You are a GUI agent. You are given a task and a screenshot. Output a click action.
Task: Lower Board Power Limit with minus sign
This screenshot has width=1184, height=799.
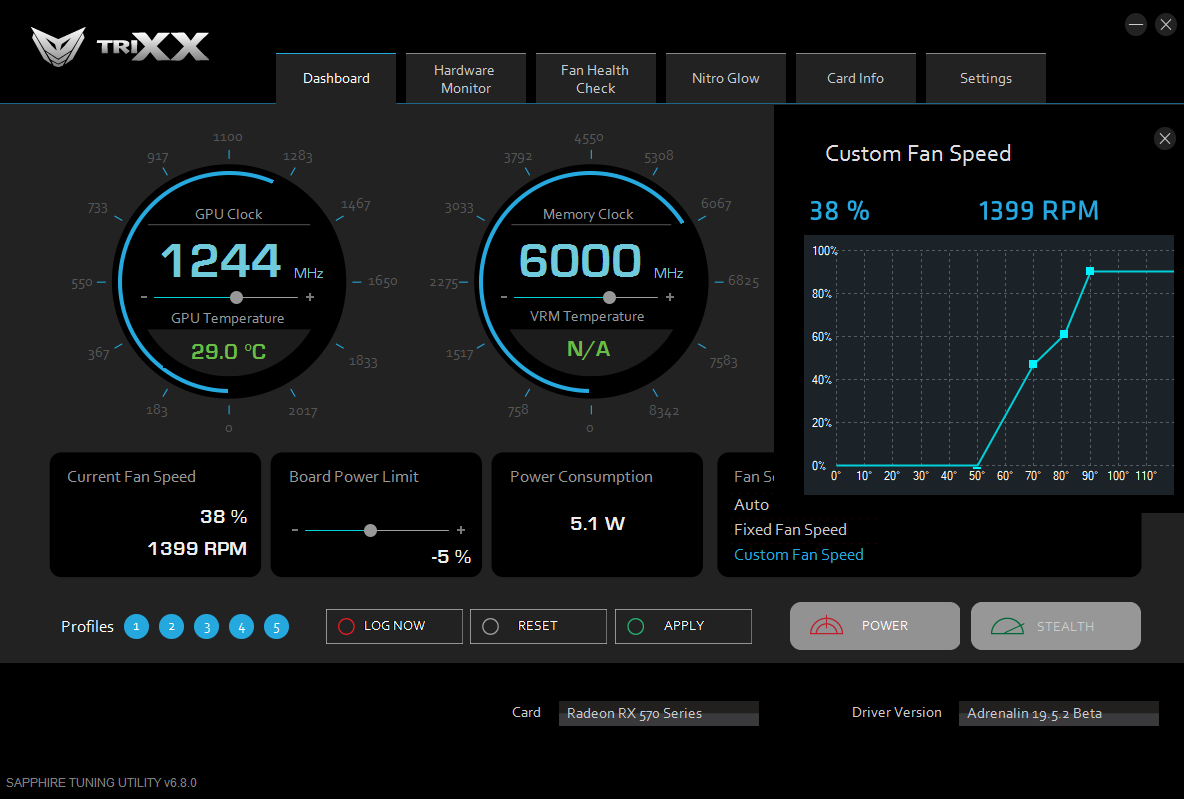coord(294,530)
